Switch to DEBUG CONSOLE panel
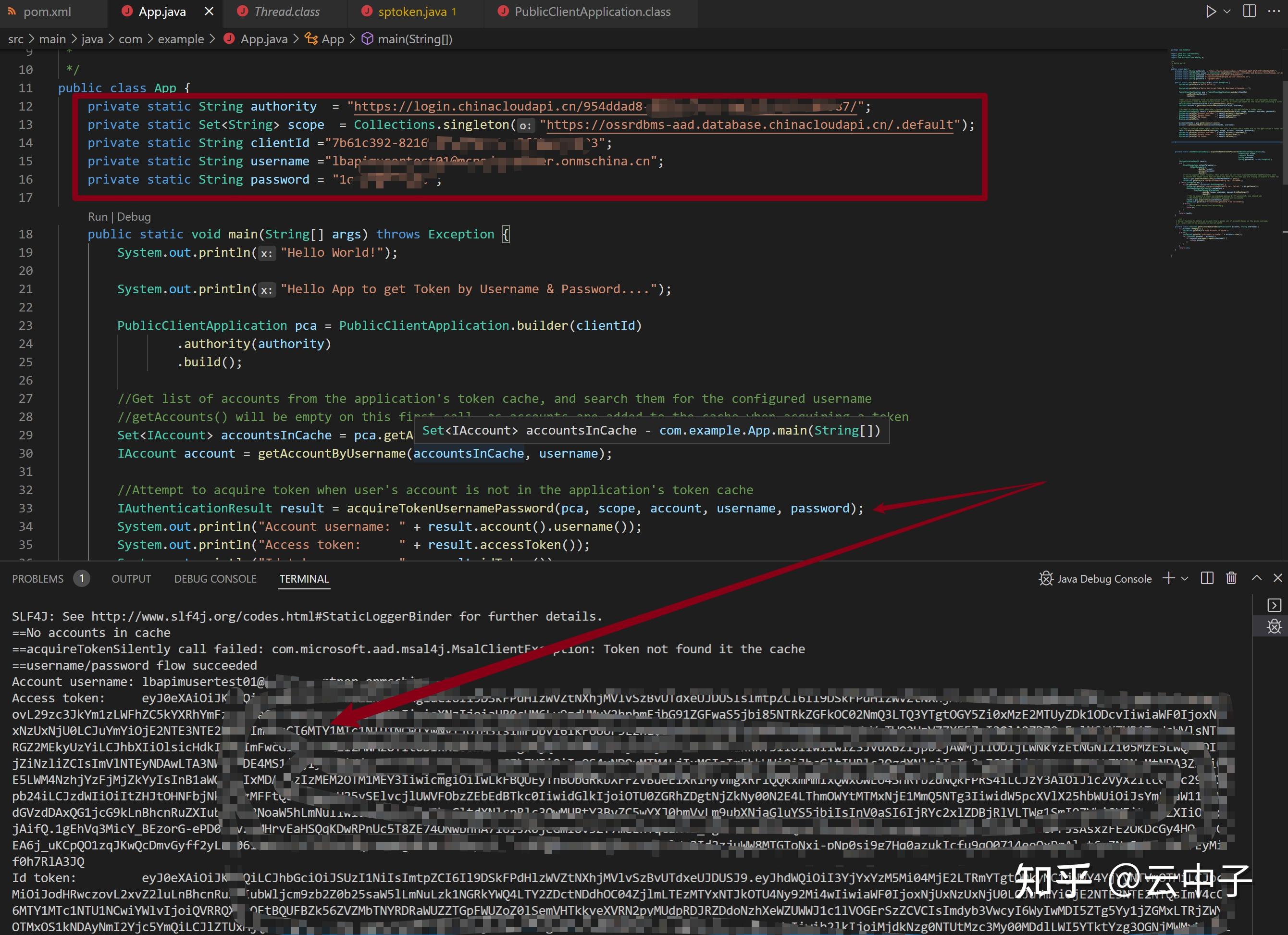 (215, 579)
